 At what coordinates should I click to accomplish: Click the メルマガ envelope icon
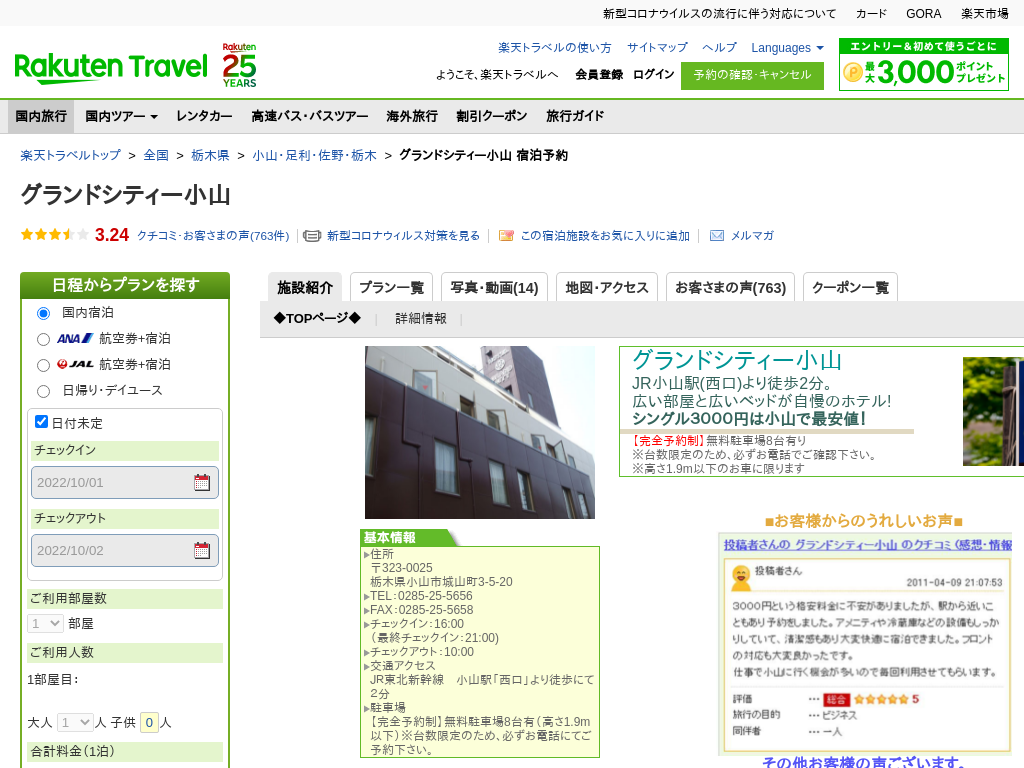pyautogui.click(x=717, y=236)
